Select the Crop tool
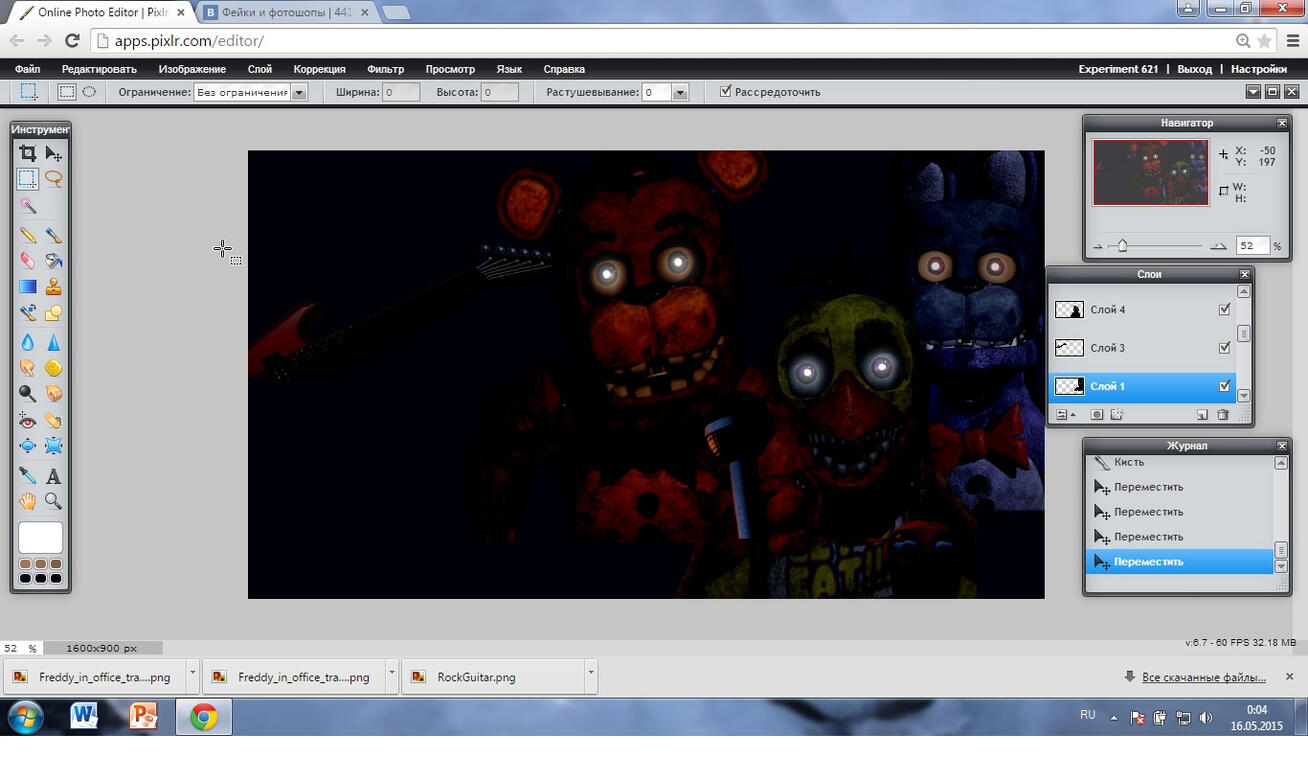Screen dimensions: 1308x780 pyautogui.click(x=28, y=154)
